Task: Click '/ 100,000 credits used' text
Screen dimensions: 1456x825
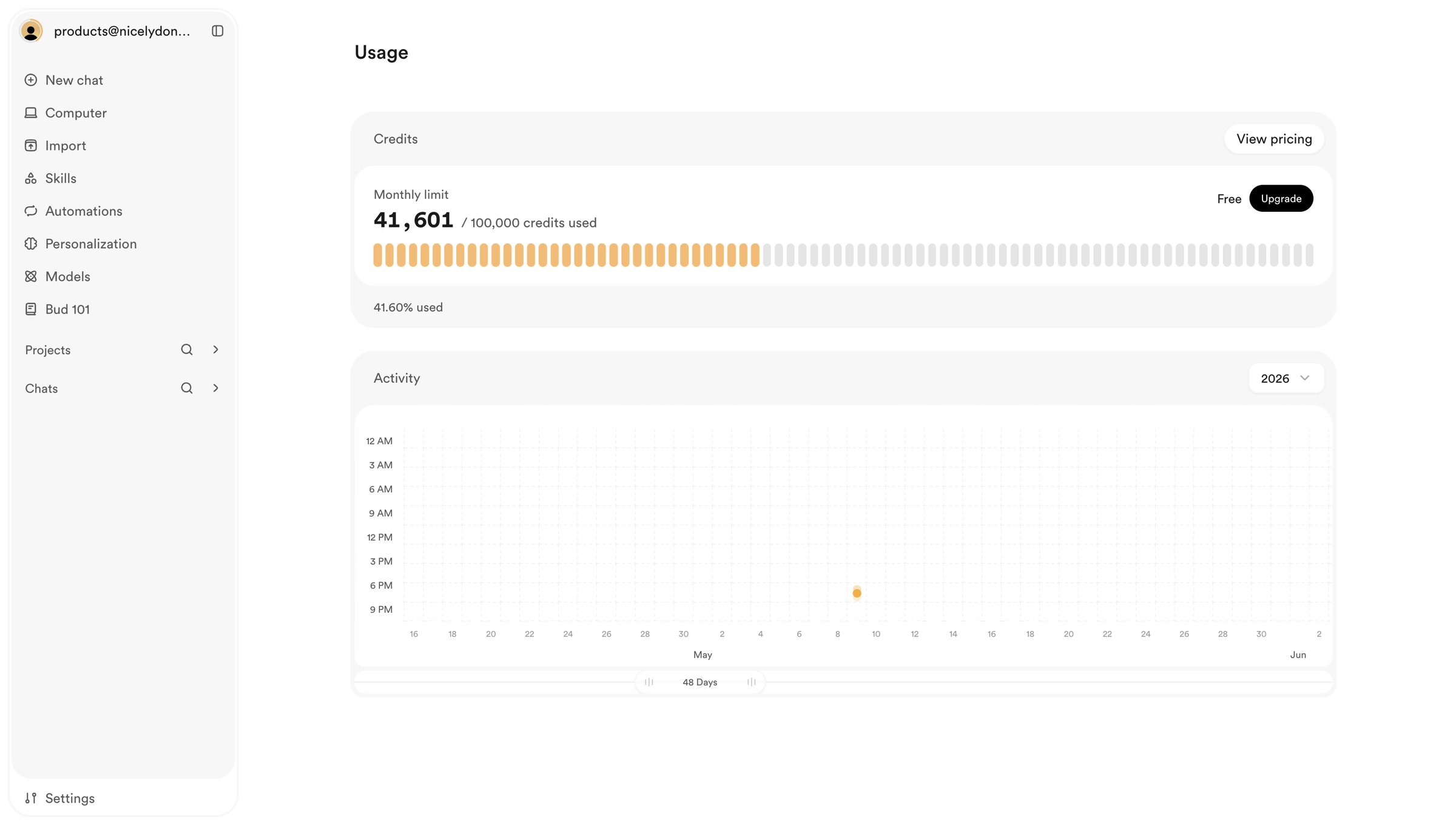Action: pos(529,223)
